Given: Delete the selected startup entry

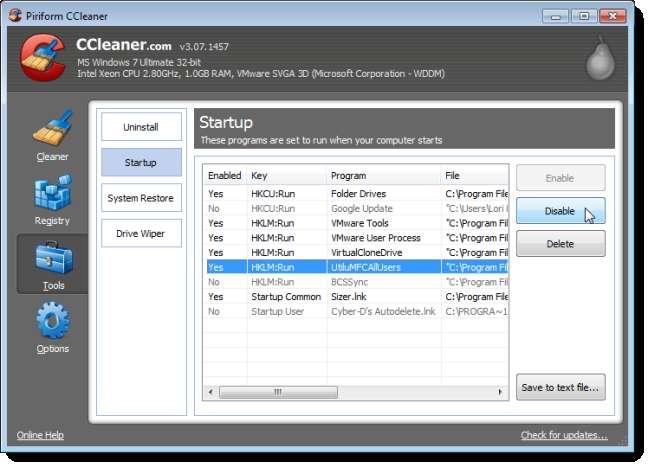Looking at the screenshot, I should click(560, 244).
